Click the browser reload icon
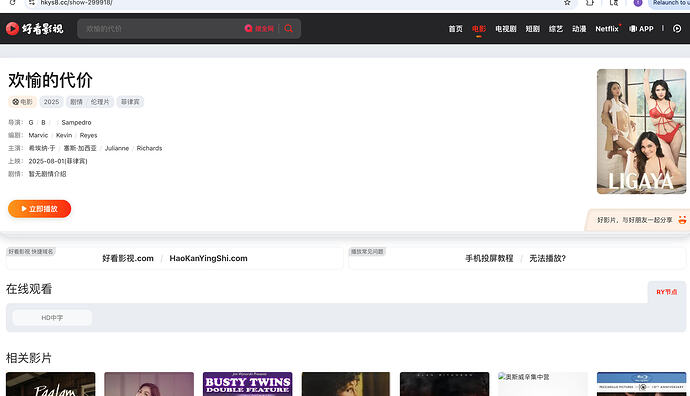The width and height of the screenshot is (690, 396). coord(12,3)
